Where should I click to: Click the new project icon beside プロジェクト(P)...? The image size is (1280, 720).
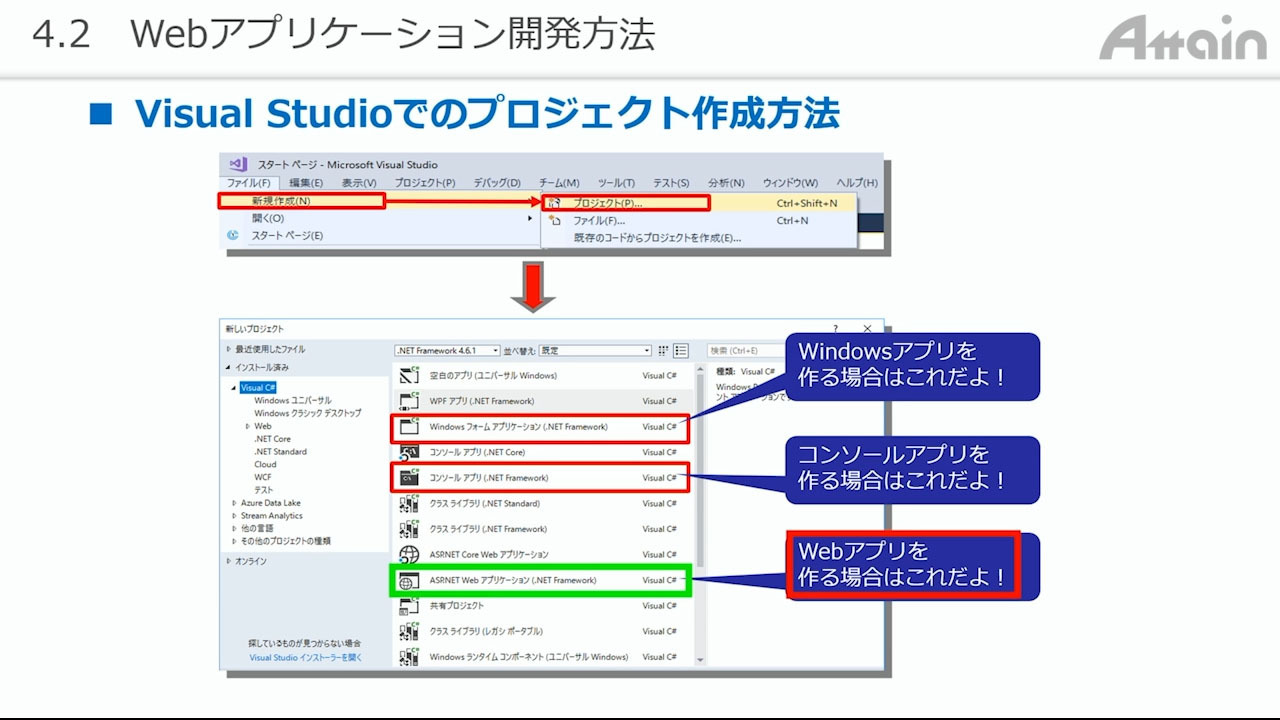click(x=555, y=203)
